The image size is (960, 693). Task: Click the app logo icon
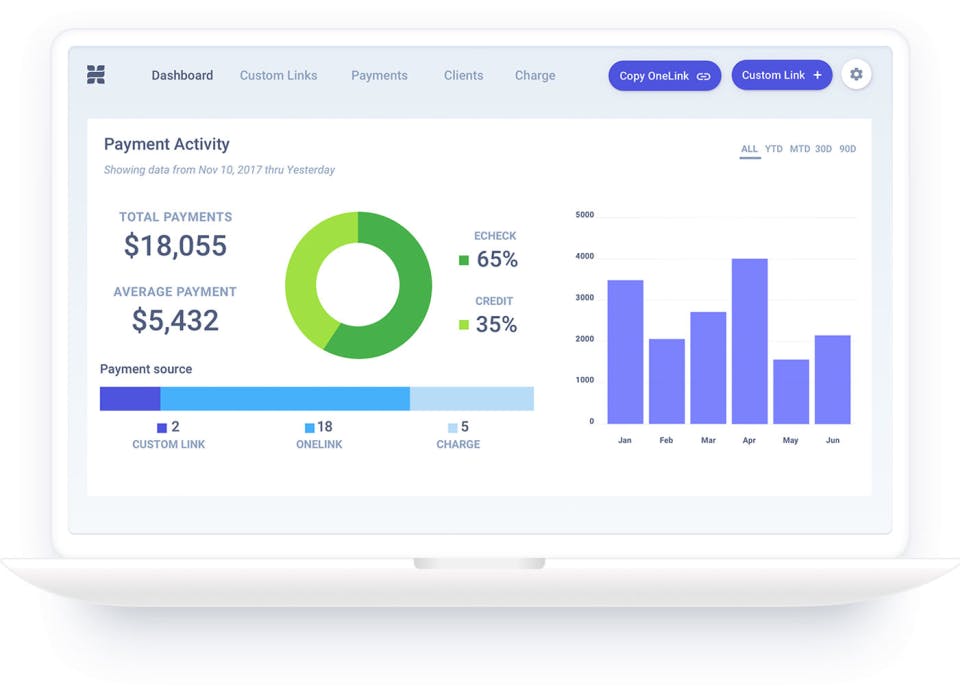(96, 74)
